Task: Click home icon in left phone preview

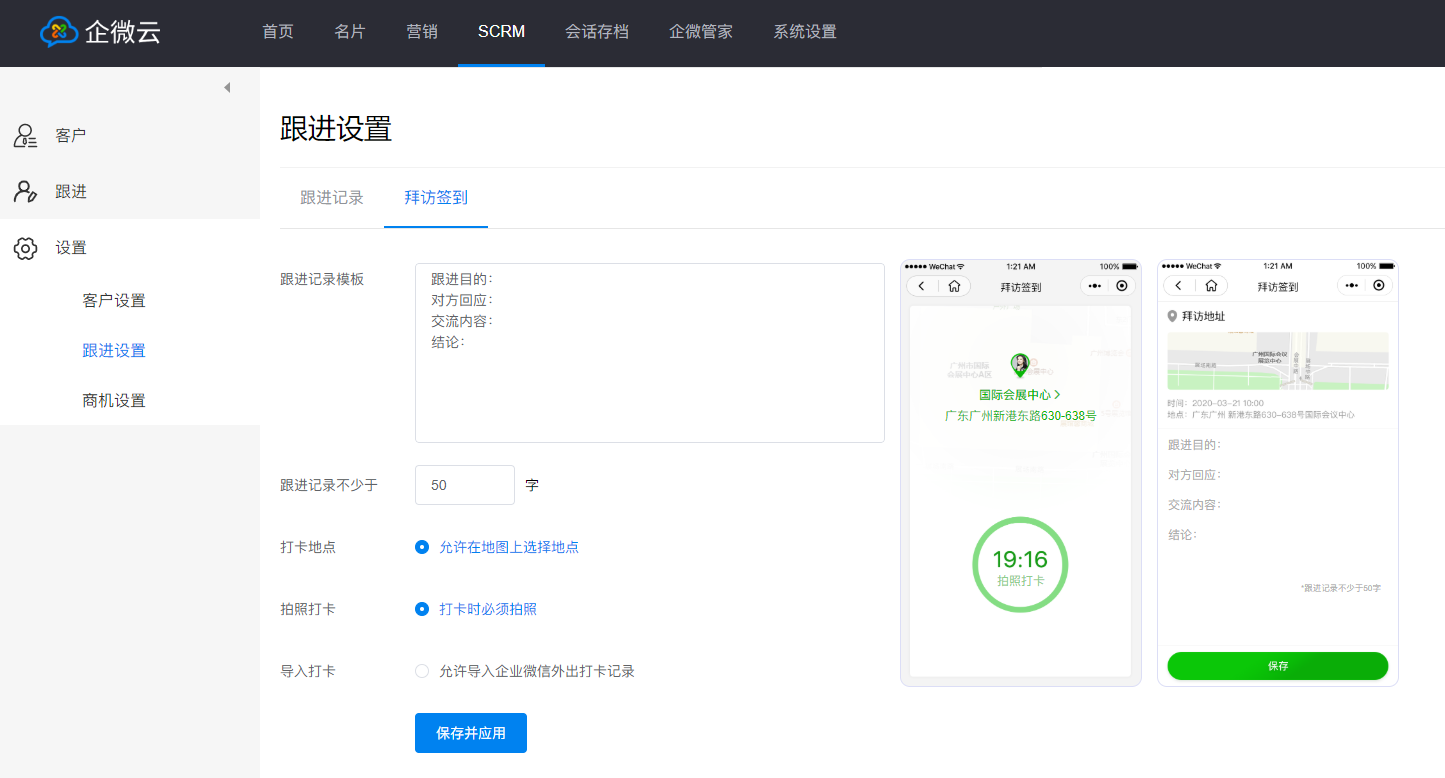Action: (955, 286)
